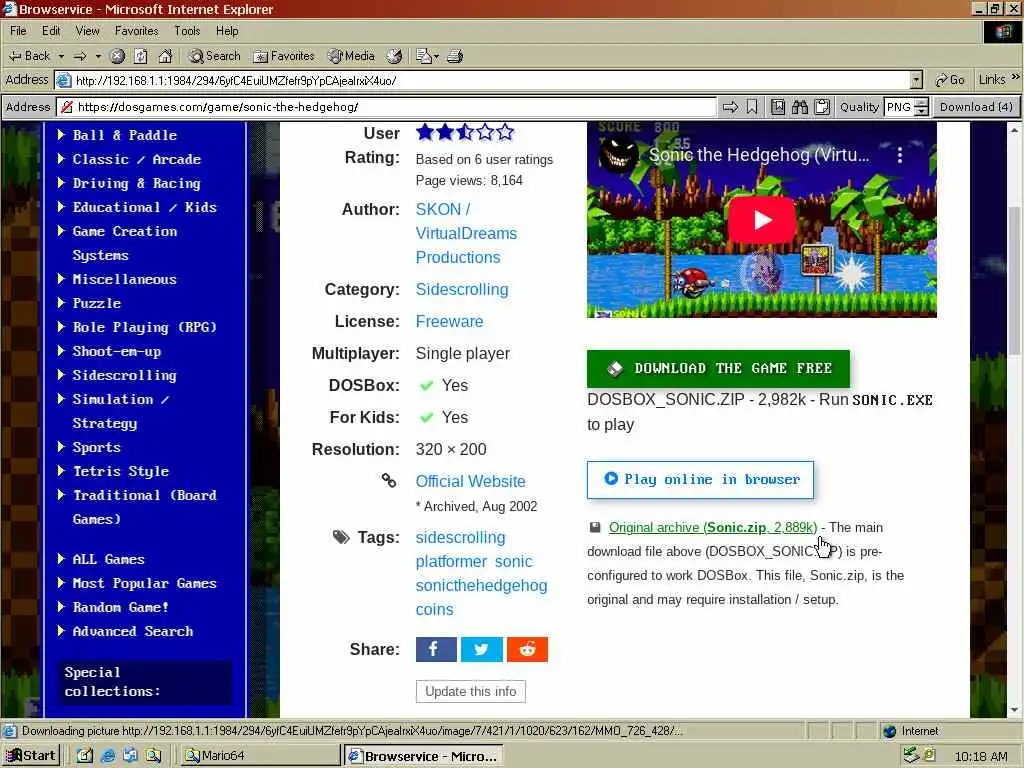Open the Favorites menu

click(x=136, y=31)
